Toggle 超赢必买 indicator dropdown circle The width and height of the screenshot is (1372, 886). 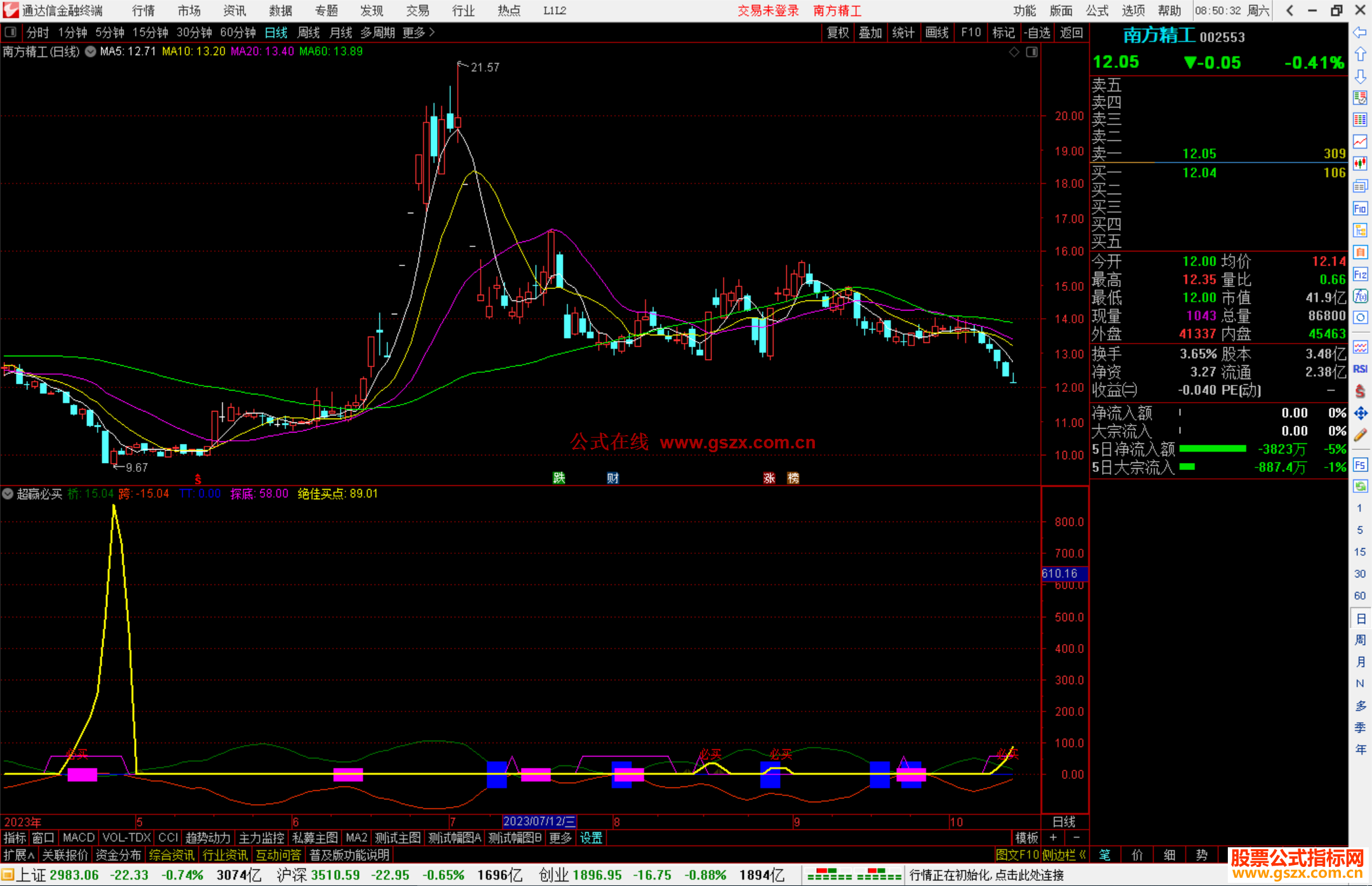[8, 493]
